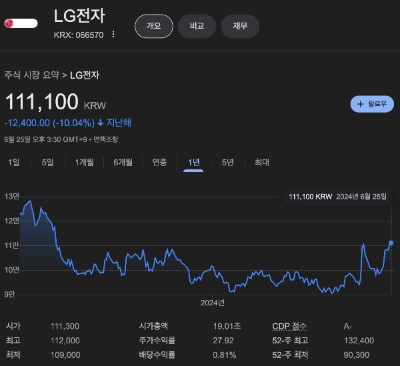Screen dimensions: 400x366
Task: Click the 면책조항 disclaimer link
Action: (105, 139)
